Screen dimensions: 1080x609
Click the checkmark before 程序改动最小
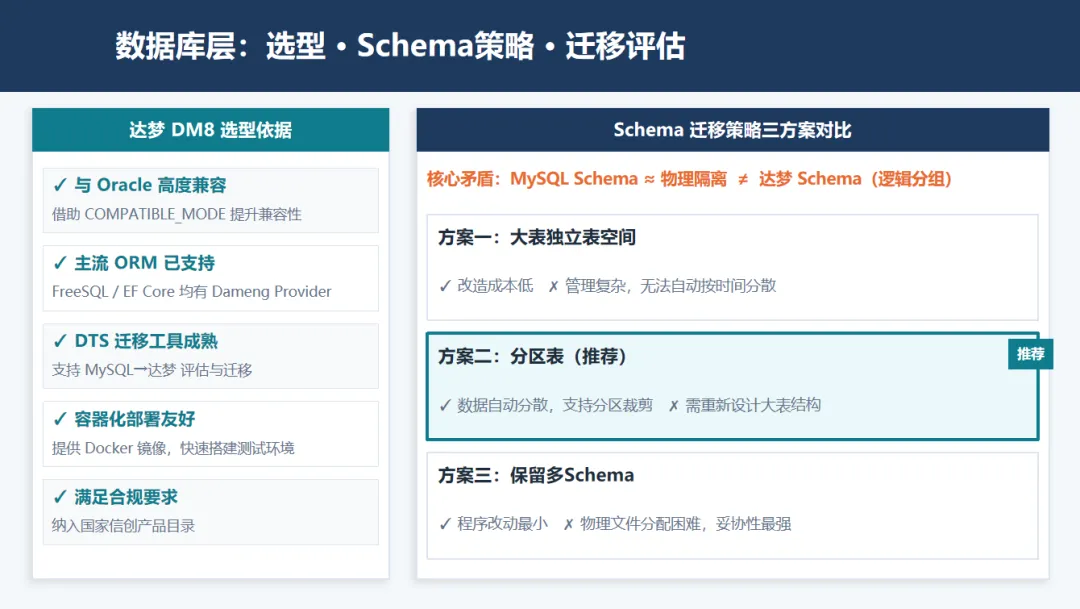445,524
